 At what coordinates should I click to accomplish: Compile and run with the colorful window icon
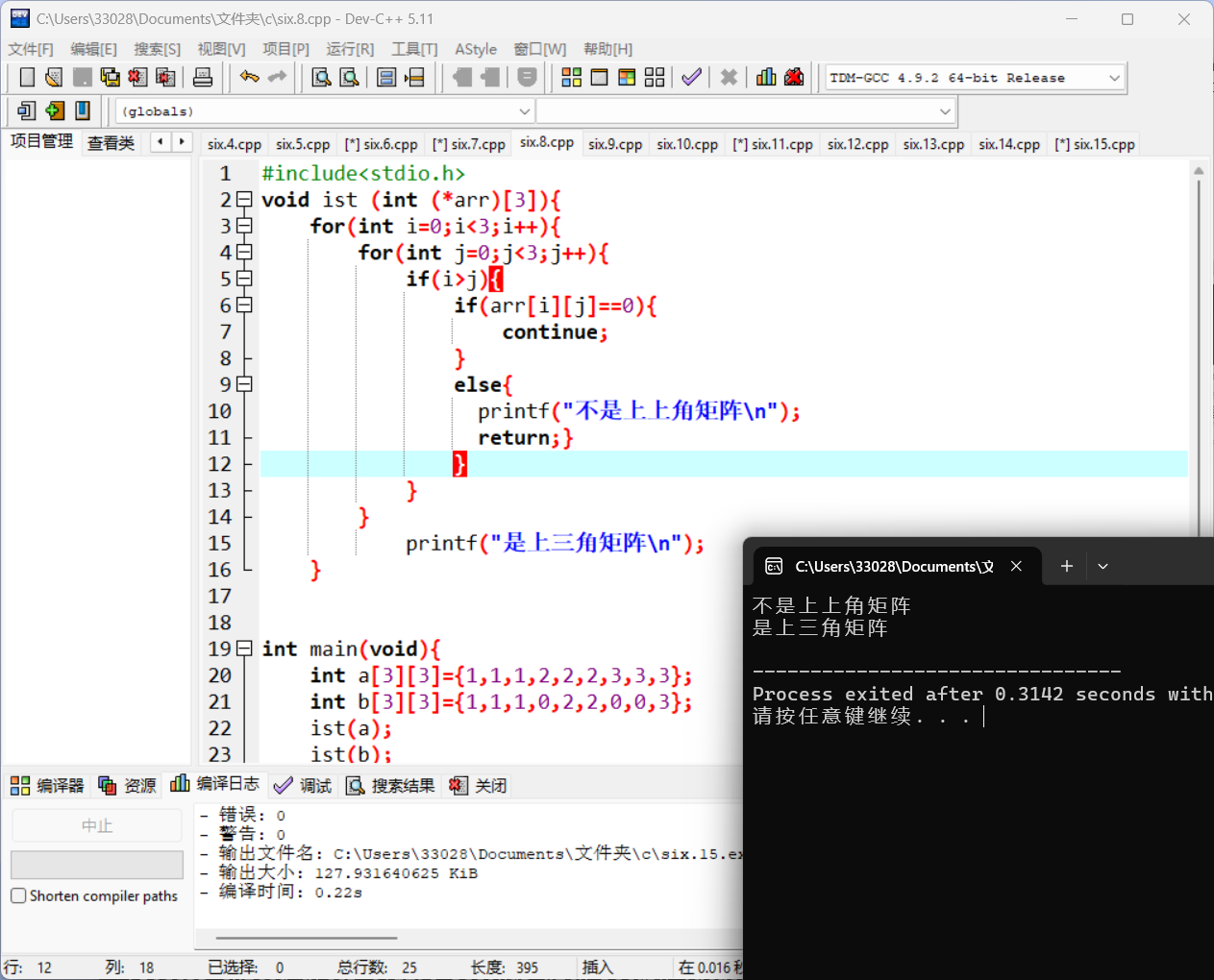coord(627,77)
